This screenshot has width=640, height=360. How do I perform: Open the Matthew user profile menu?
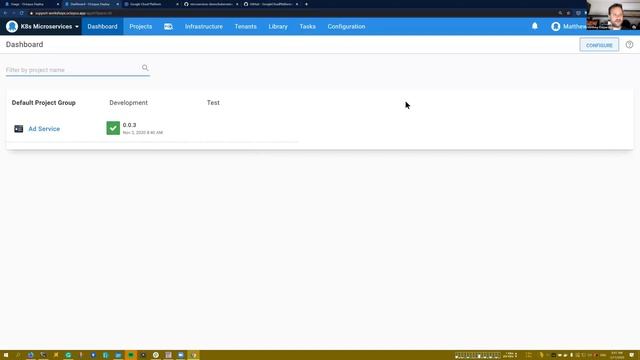pyautogui.click(x=569, y=27)
